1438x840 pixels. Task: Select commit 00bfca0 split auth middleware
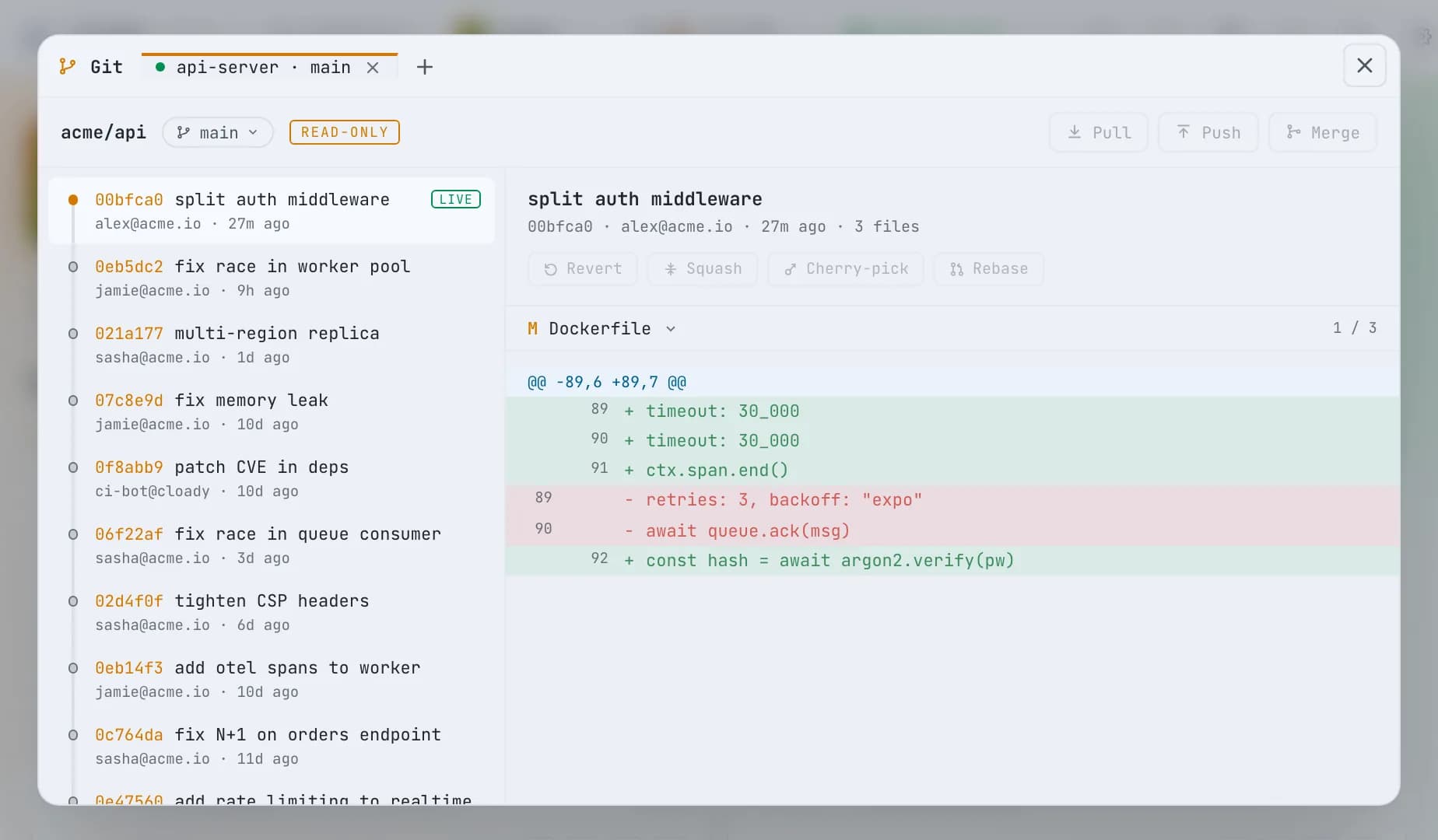[x=271, y=211]
